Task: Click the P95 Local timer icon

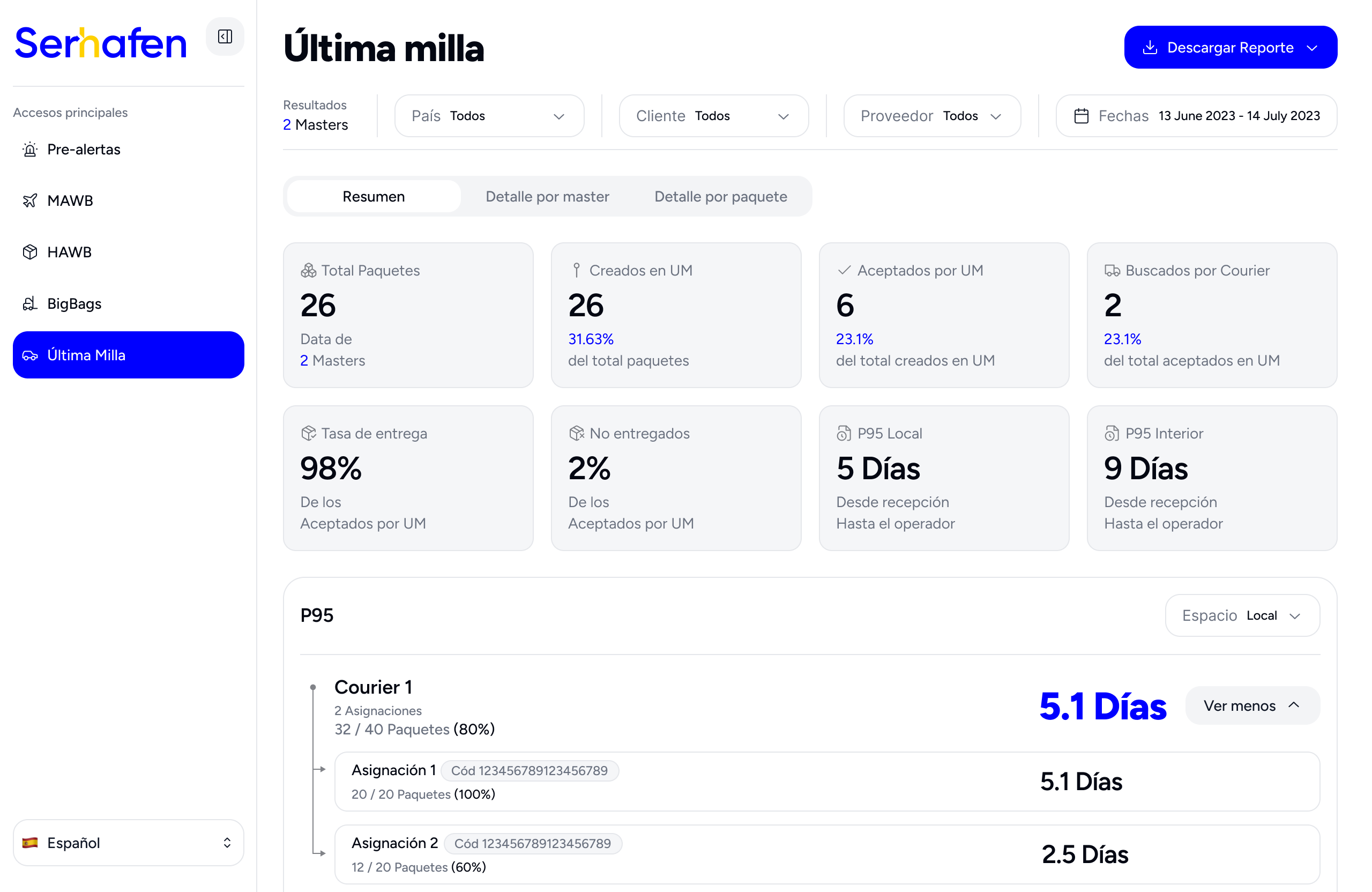Action: click(x=844, y=434)
